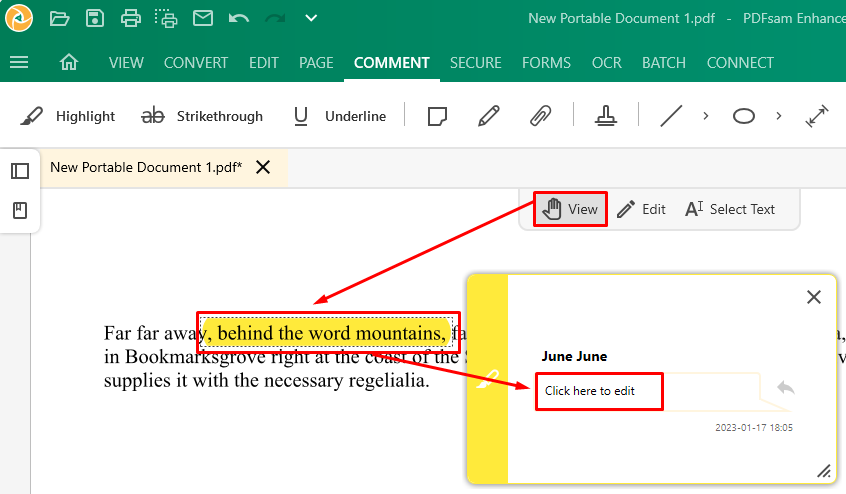Switch to View mode

pyautogui.click(x=570, y=209)
